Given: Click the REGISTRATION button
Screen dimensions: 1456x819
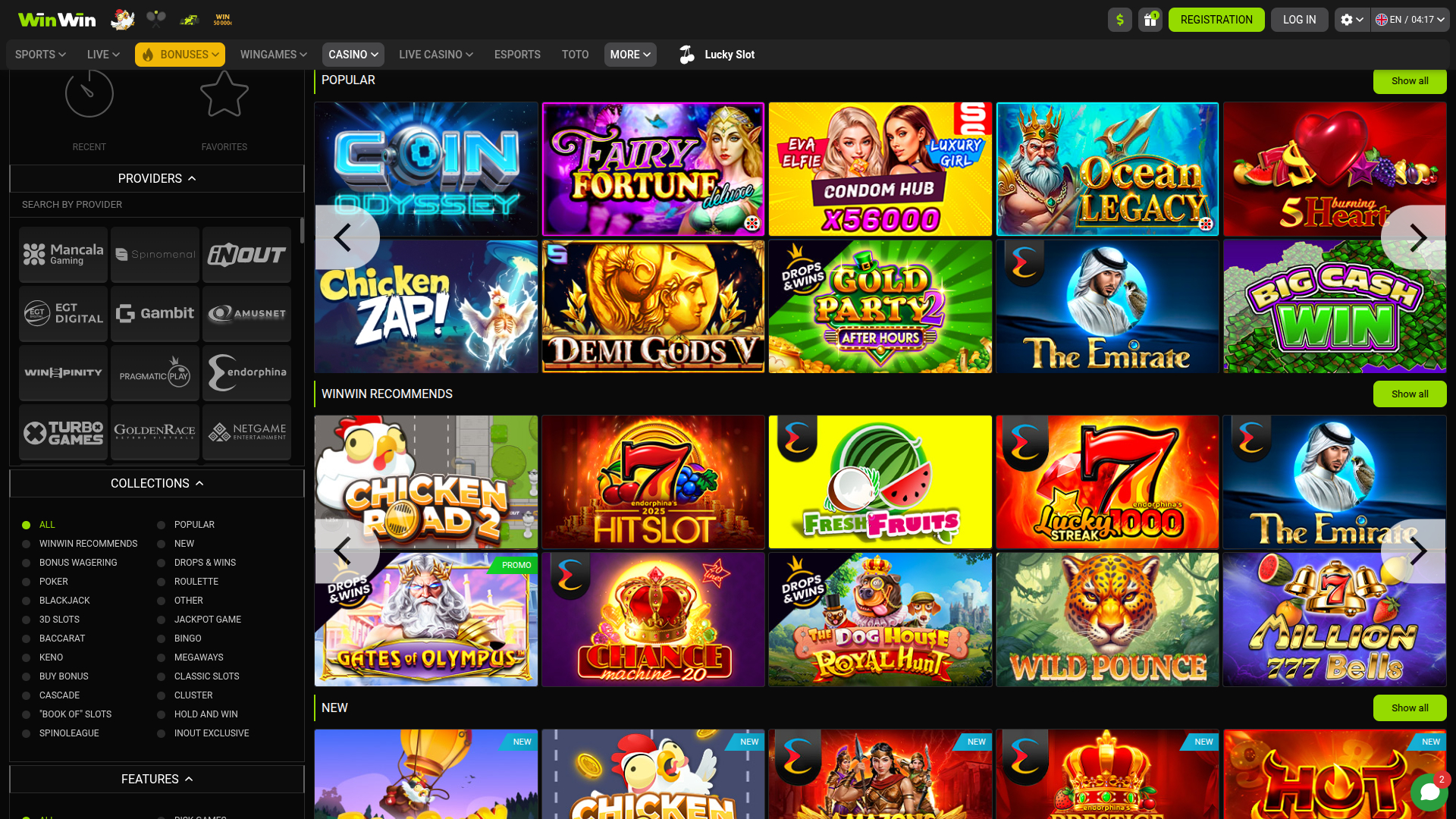Looking at the screenshot, I should pos(1216,19).
